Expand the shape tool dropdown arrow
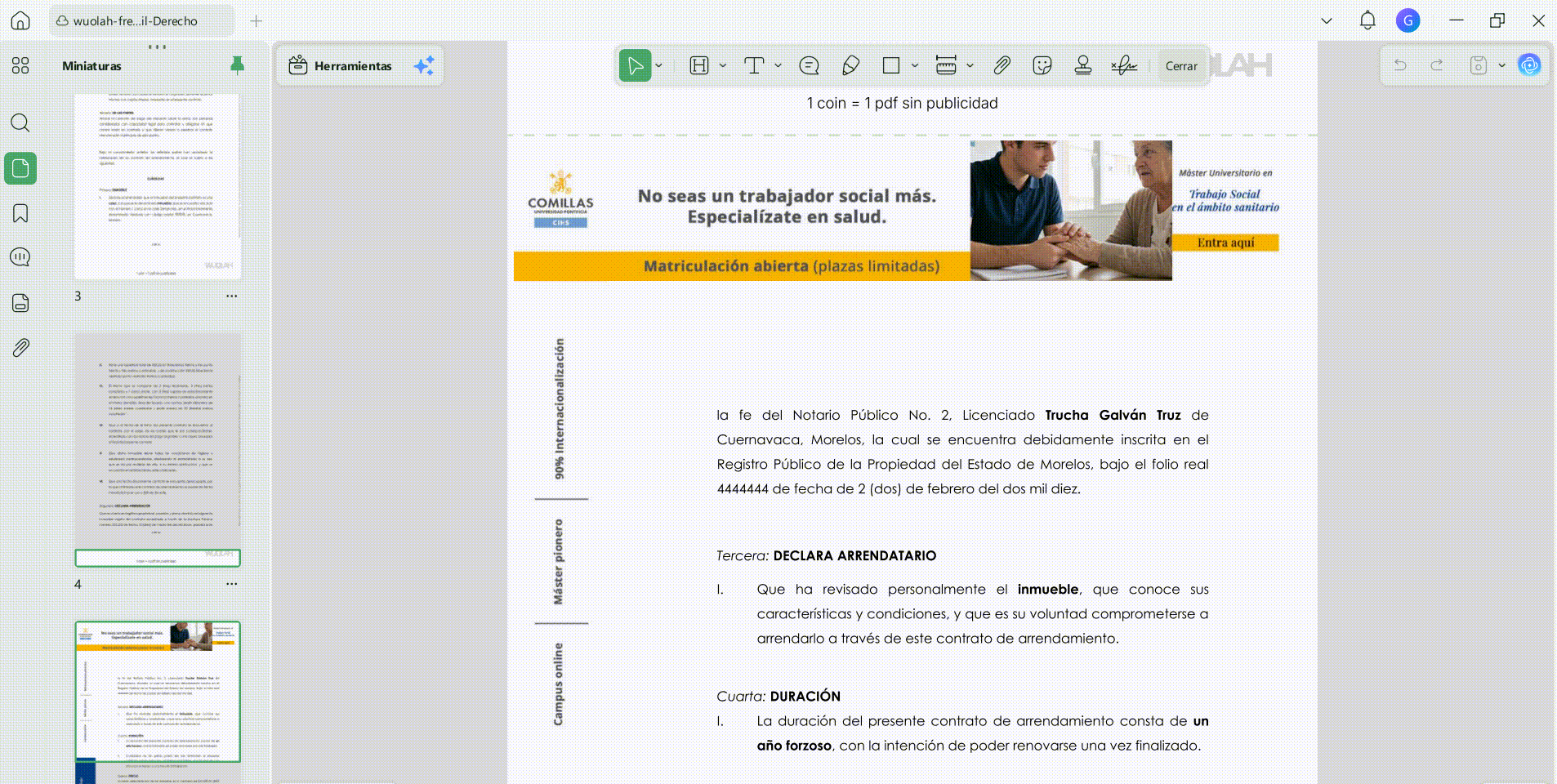The height and width of the screenshot is (784, 1557). pos(915,65)
